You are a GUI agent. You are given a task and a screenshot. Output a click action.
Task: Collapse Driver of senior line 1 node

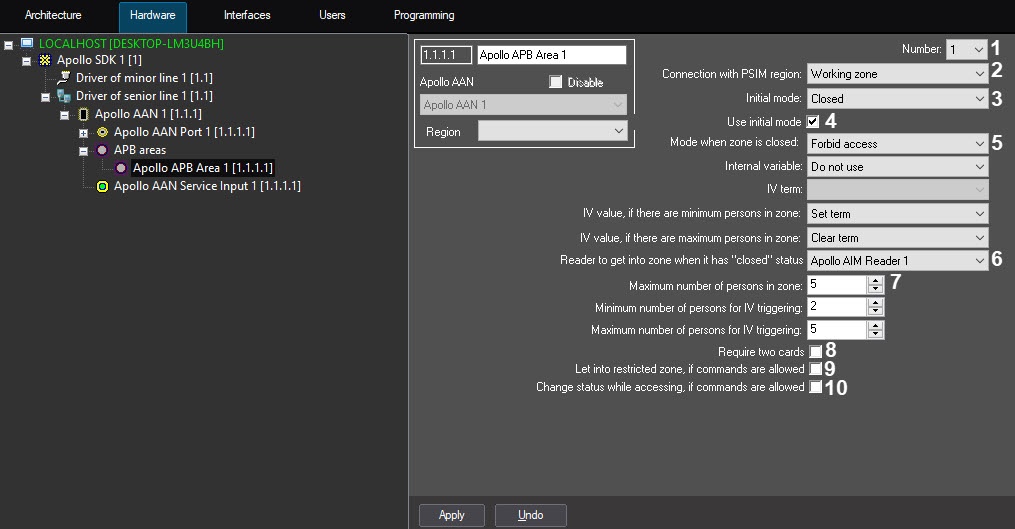(45, 97)
